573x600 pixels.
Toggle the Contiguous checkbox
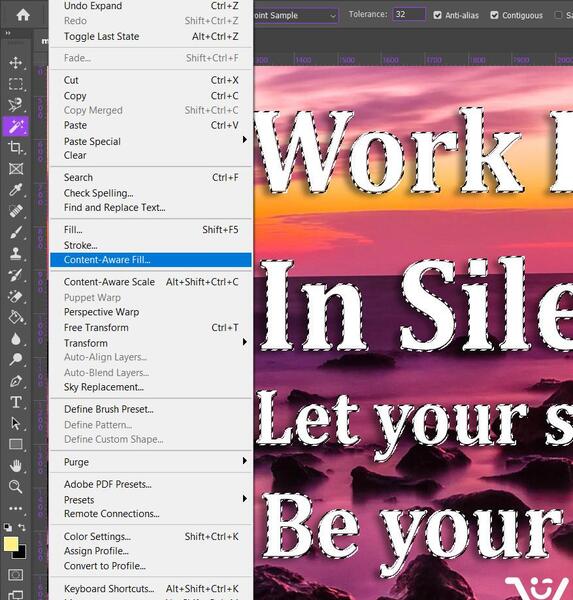click(x=494, y=15)
